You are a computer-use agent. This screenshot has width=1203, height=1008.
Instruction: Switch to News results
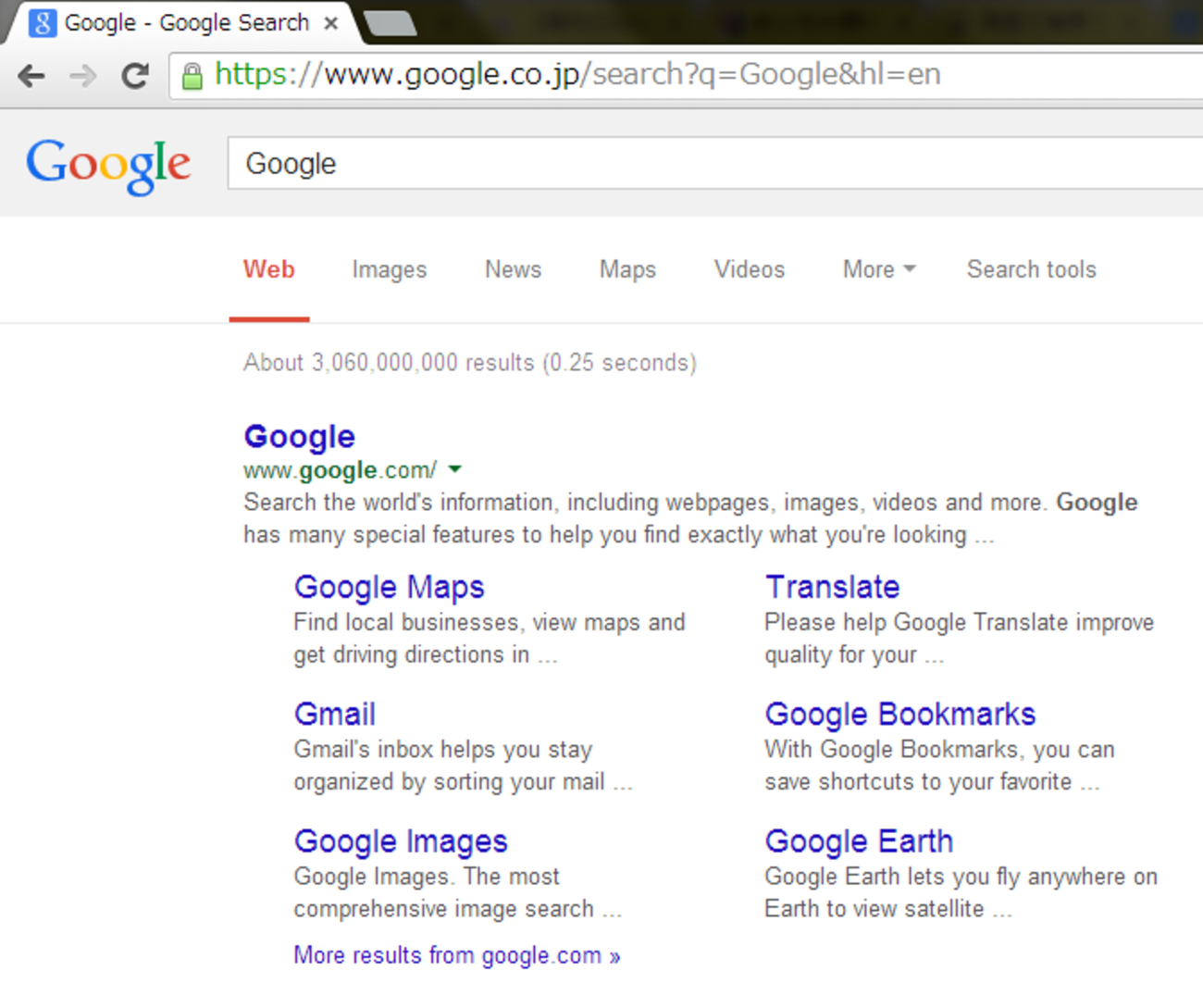tap(514, 269)
